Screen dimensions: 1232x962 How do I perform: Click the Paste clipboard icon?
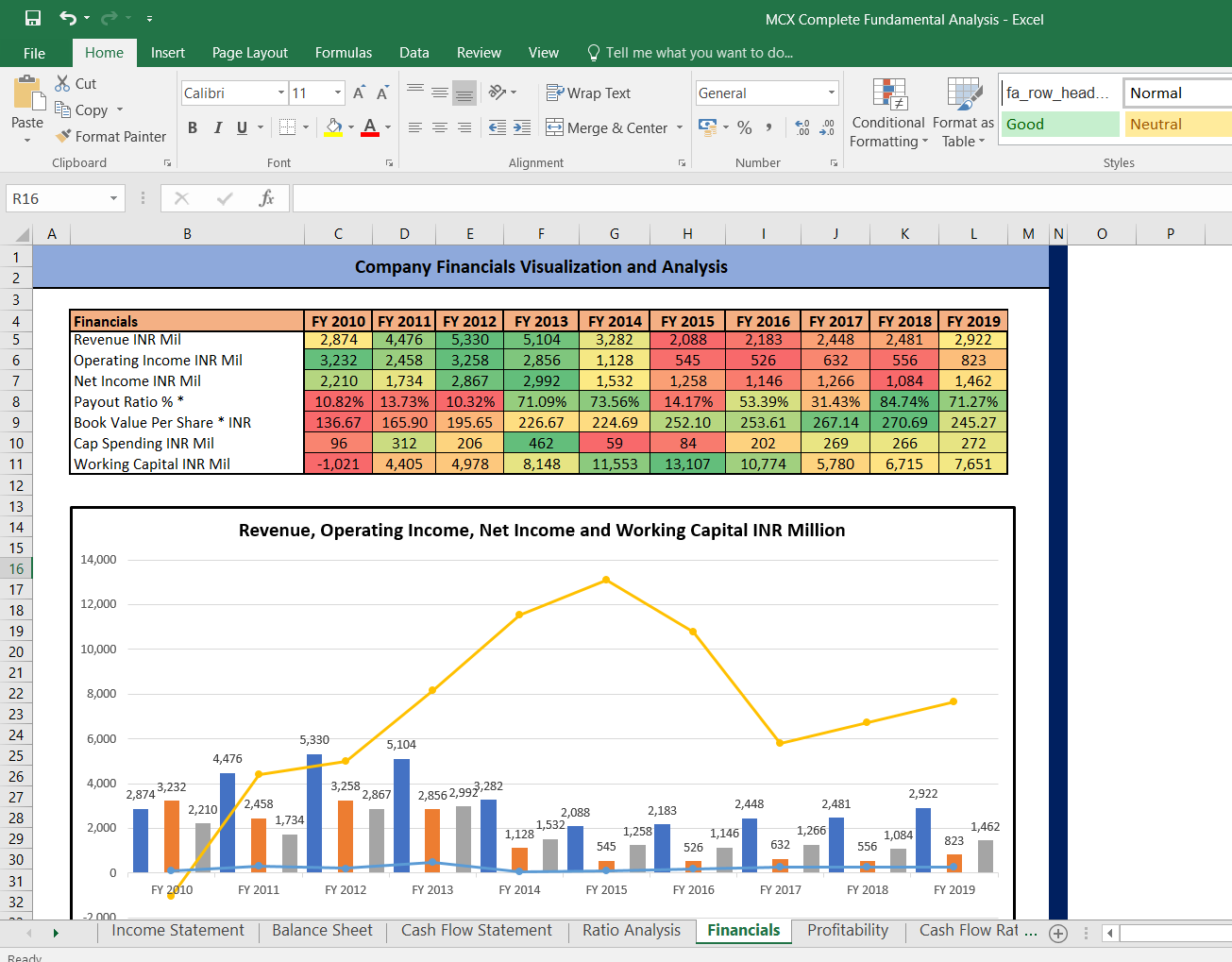click(x=27, y=93)
